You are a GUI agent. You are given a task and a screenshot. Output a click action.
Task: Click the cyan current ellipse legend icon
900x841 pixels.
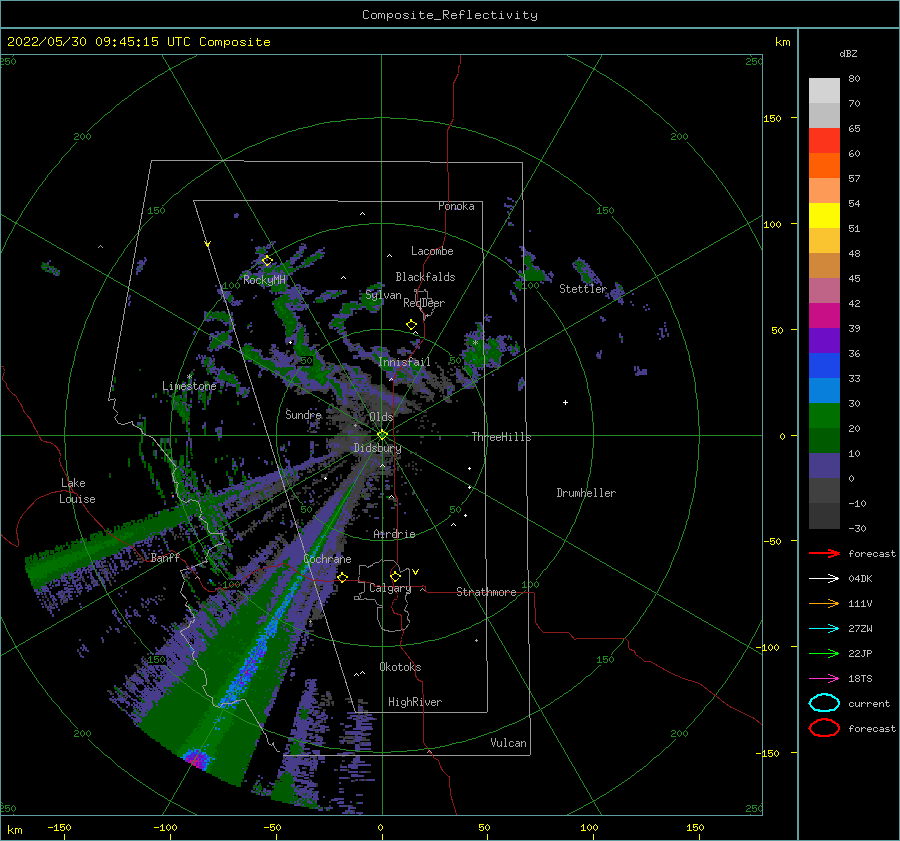click(824, 703)
